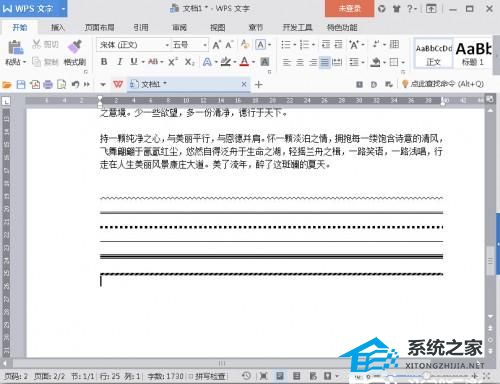
Task: Open the 插入 ribbon tab
Action: (57, 27)
